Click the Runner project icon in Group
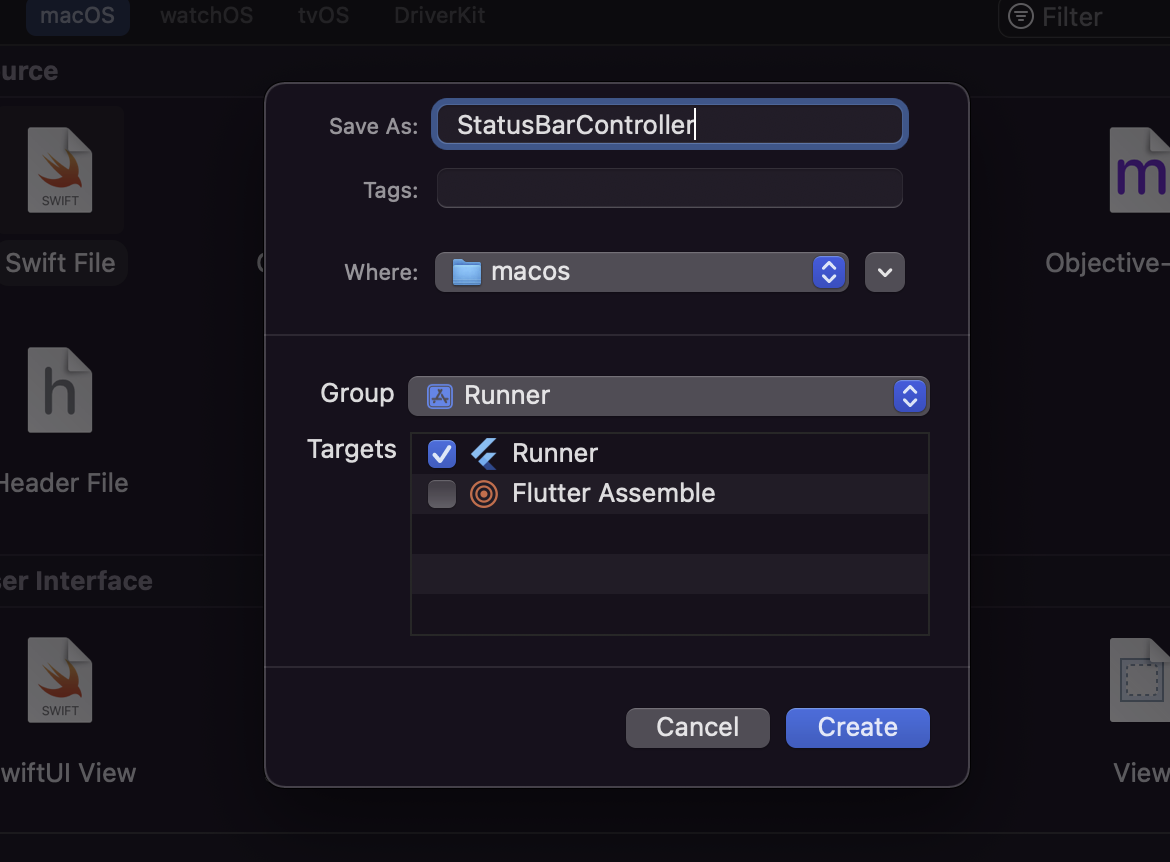This screenshot has width=1170, height=862. (439, 396)
